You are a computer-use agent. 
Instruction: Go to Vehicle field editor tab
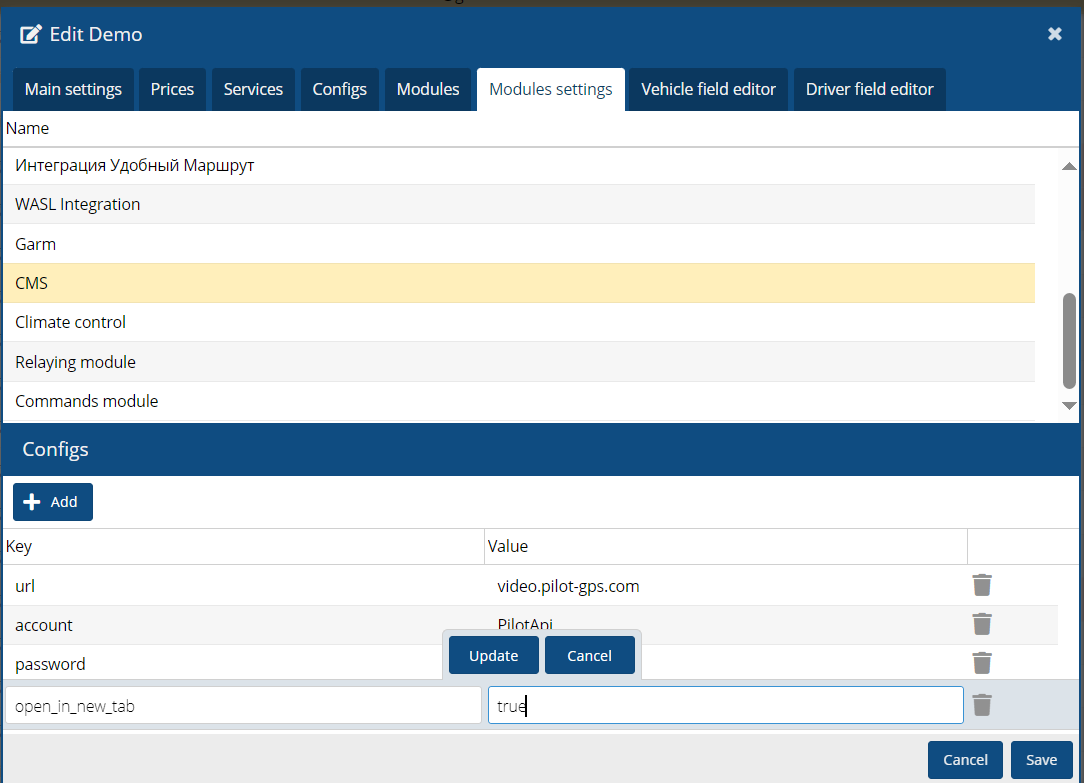pos(708,89)
